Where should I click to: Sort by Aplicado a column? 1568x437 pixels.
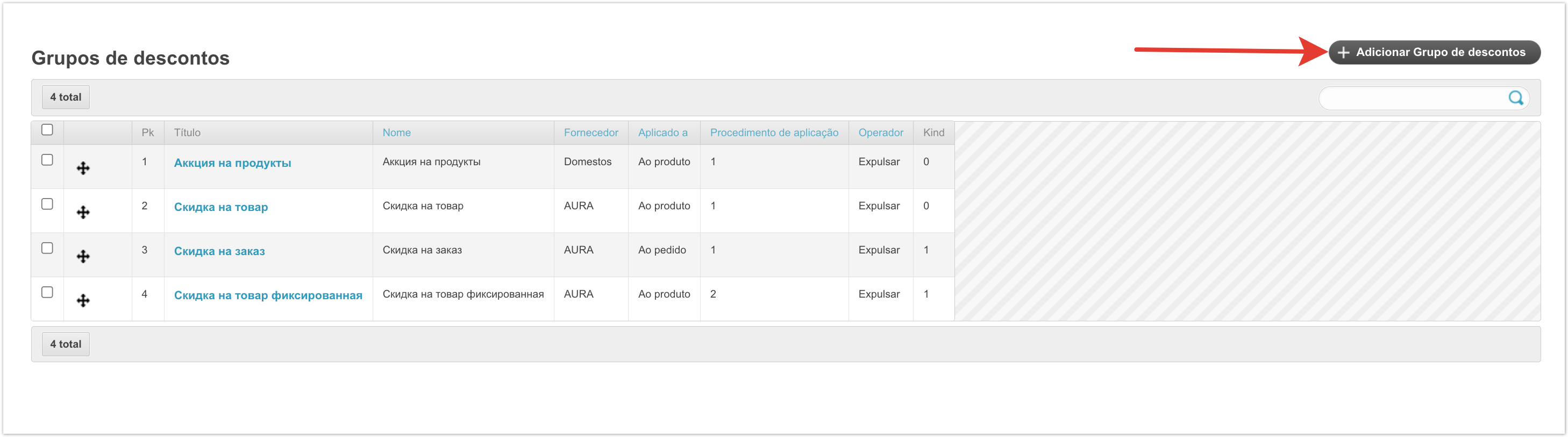point(662,133)
